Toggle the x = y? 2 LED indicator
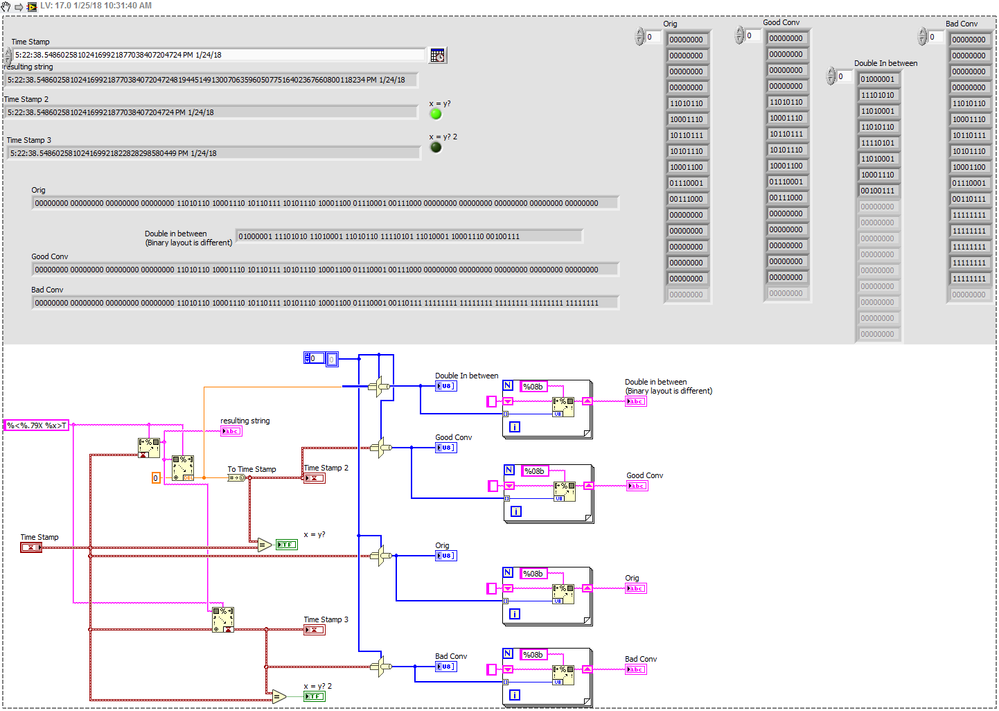The width and height of the screenshot is (999, 711). (436, 147)
